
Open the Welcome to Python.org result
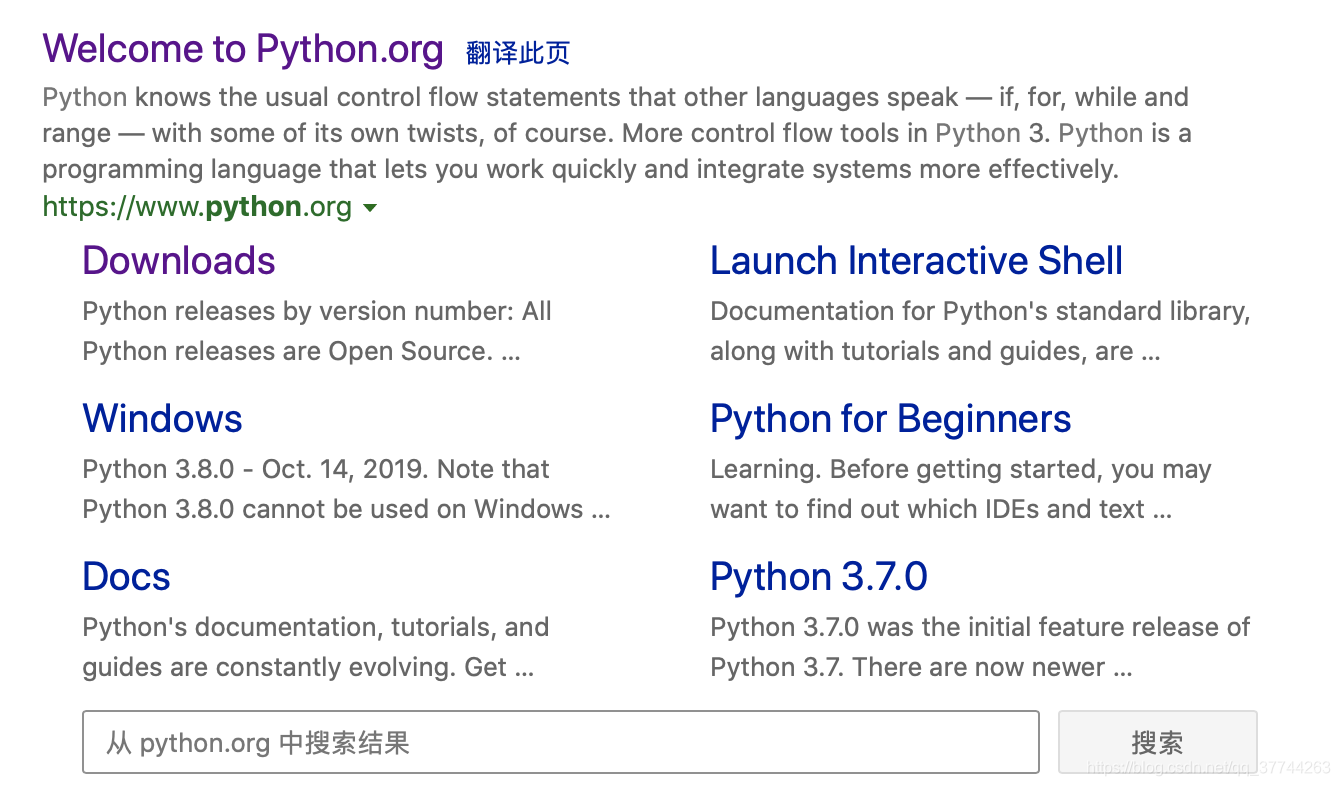(243, 49)
